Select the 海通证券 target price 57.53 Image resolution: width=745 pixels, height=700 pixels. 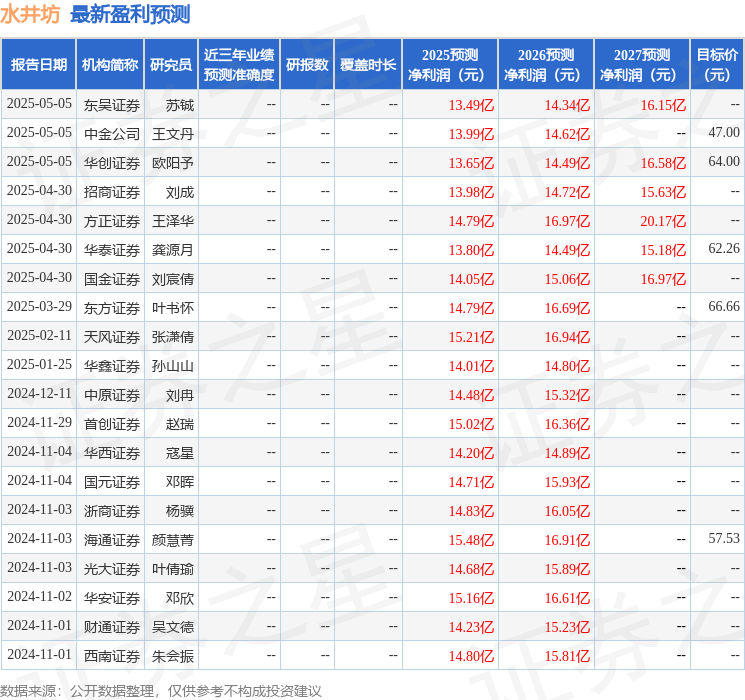pyautogui.click(x=723, y=538)
